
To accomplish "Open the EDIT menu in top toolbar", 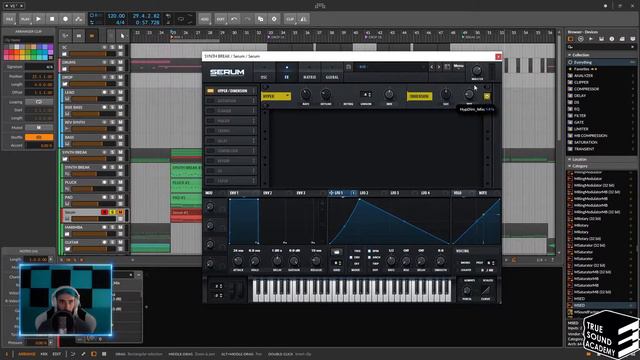I will click(221, 19).
